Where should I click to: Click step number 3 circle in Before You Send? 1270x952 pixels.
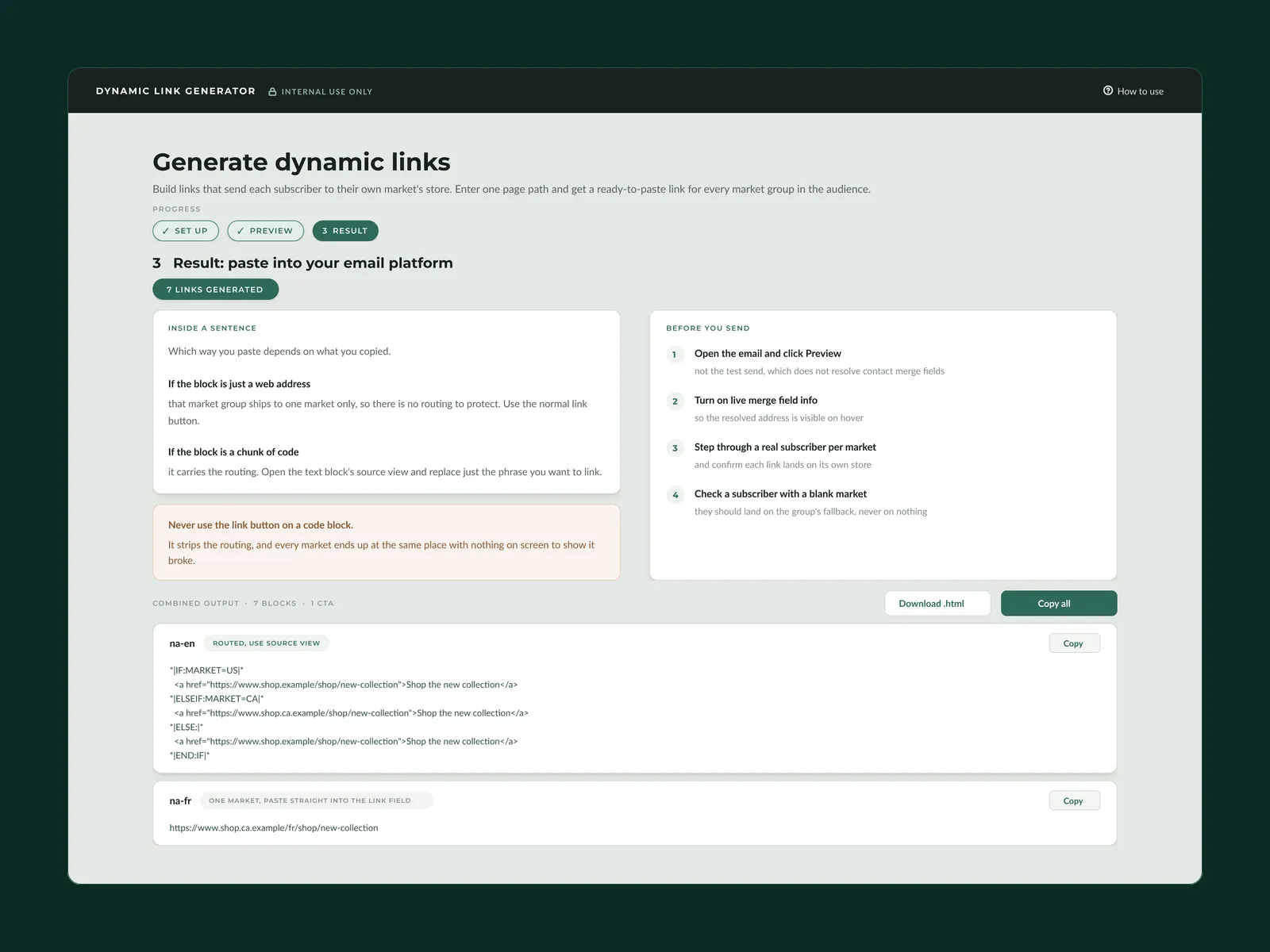(675, 448)
